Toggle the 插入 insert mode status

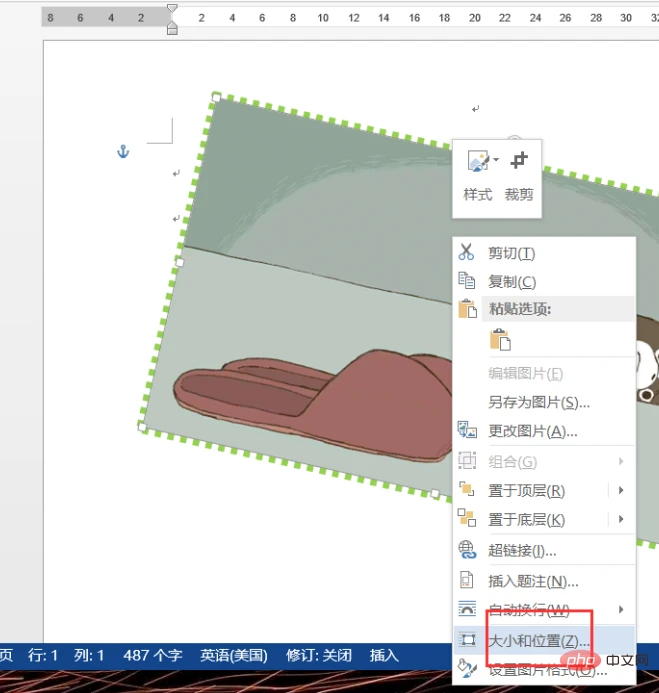[x=384, y=655]
